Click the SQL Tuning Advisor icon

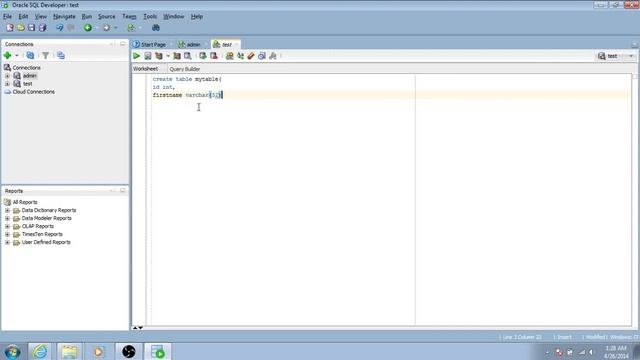[x=188, y=56]
